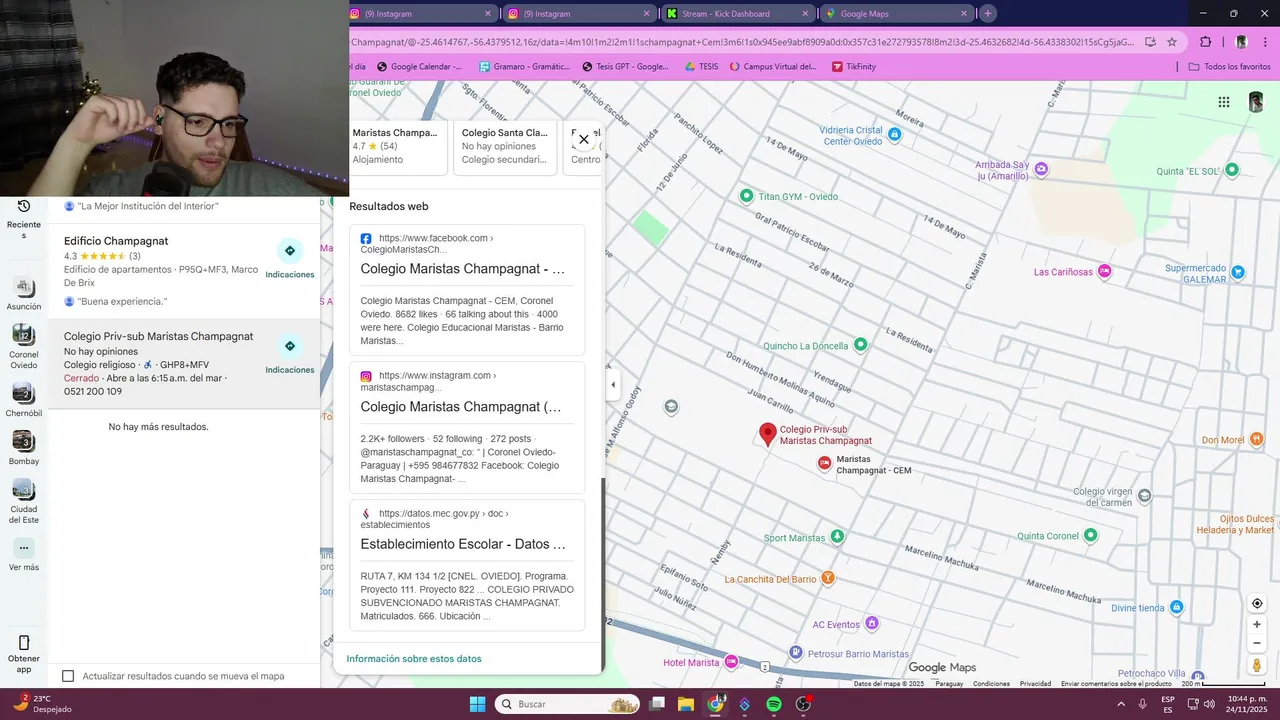Switch to the Google Maps tab
The height and width of the screenshot is (720, 1280).
coord(896,14)
